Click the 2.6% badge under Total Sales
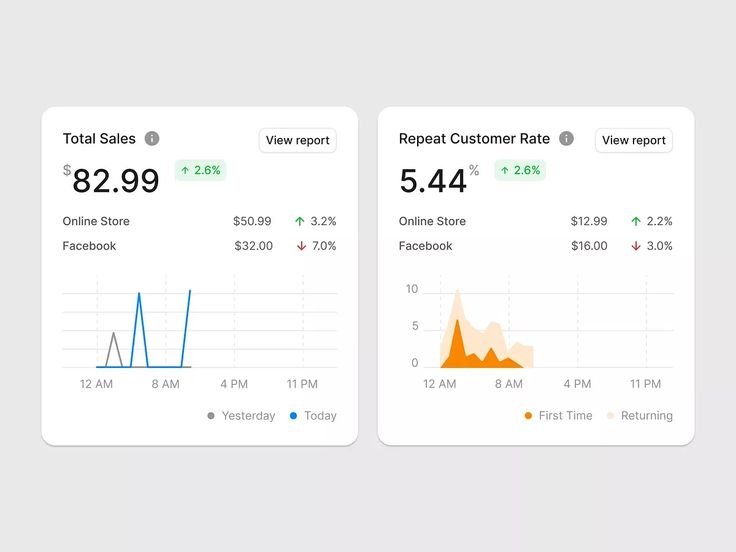736x552 pixels. [x=200, y=171]
